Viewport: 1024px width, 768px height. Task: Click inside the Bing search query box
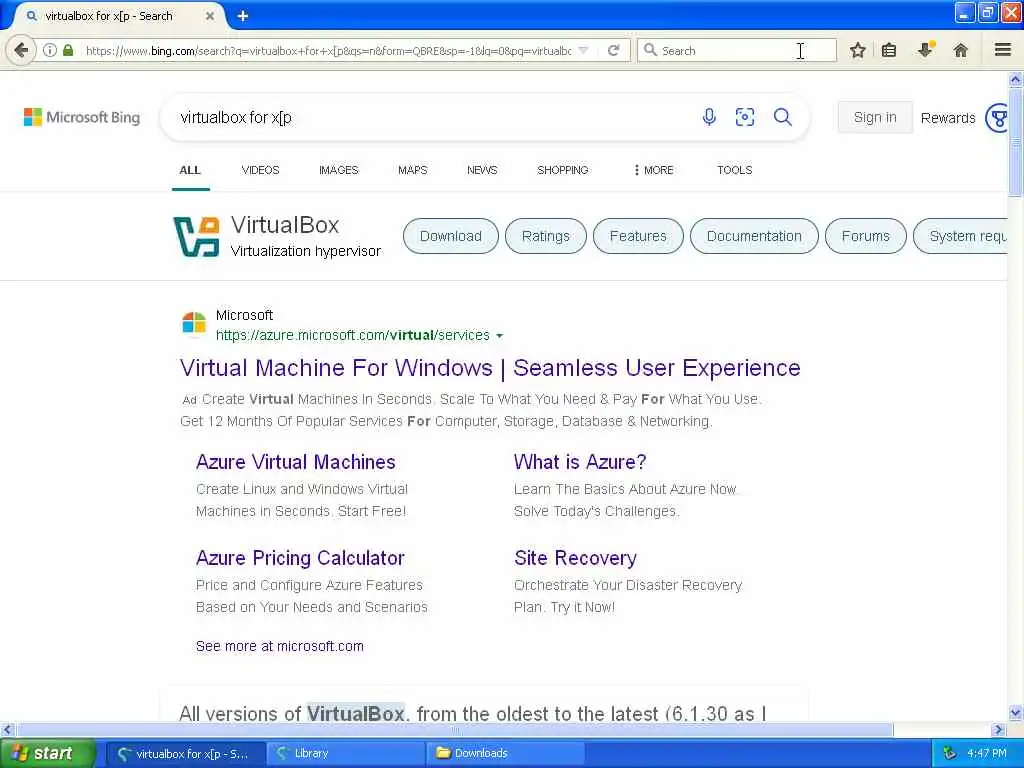[x=431, y=118]
